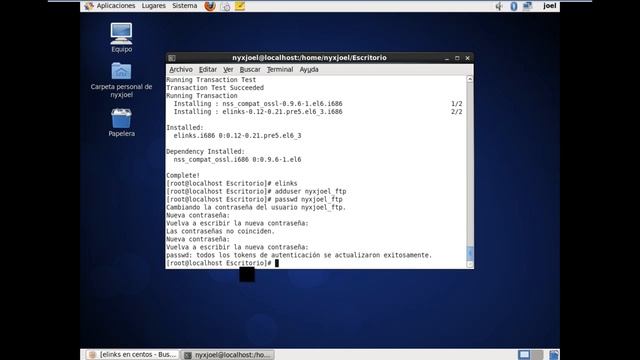Open the notes launcher icon in panel
The width and height of the screenshot is (640, 360).
240,6
